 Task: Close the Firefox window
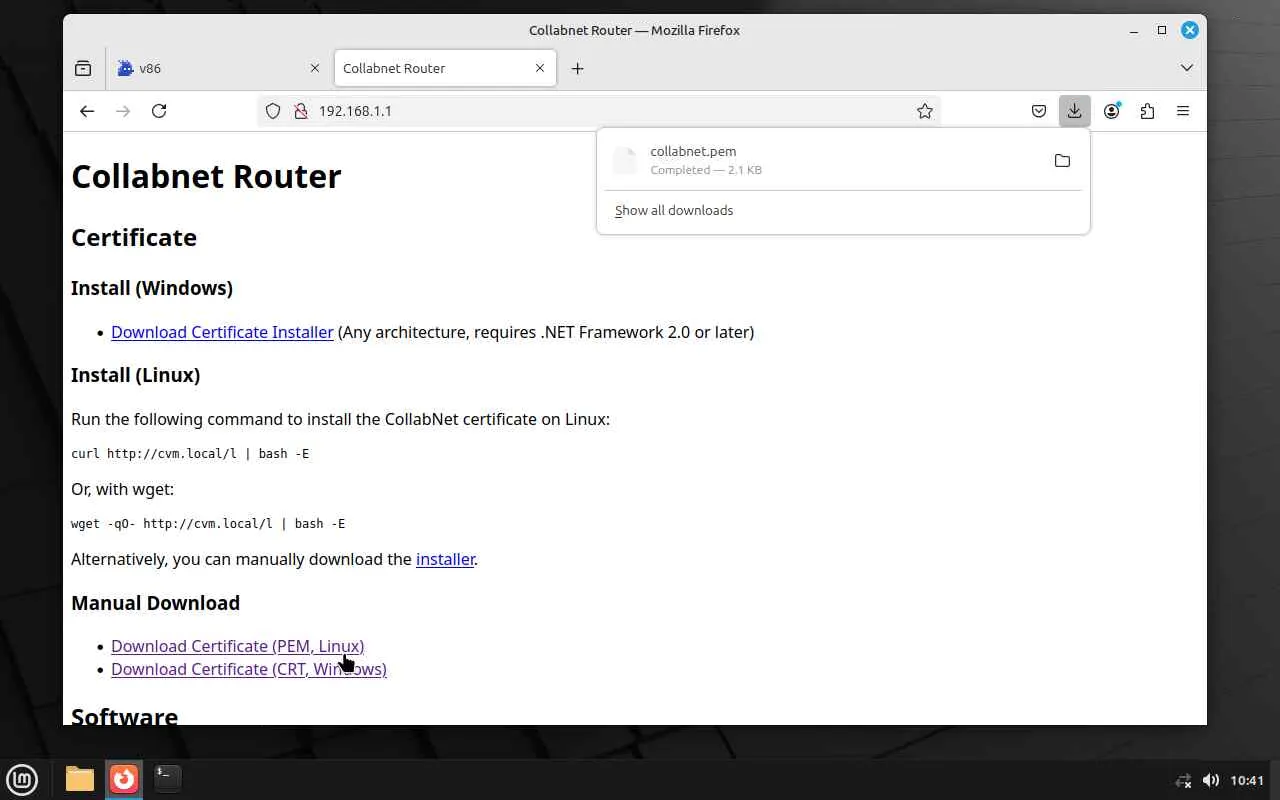[1190, 30]
